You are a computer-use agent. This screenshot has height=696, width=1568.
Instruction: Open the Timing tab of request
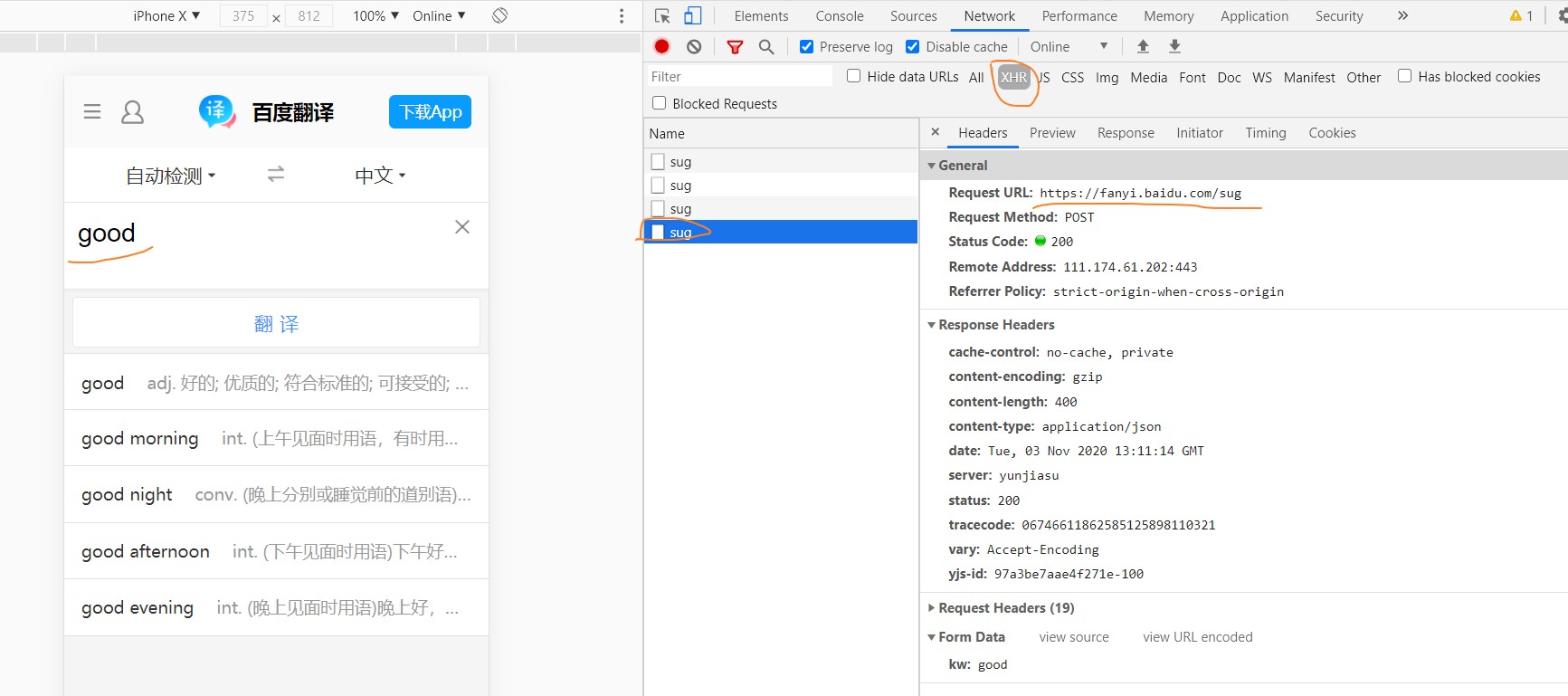pyautogui.click(x=1265, y=133)
